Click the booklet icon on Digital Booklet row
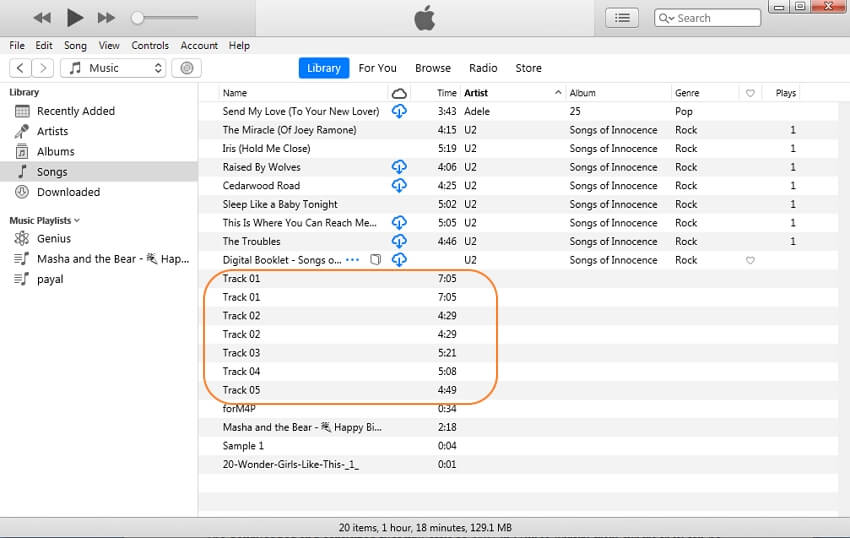Screen dimensions: 850x538 point(376,260)
